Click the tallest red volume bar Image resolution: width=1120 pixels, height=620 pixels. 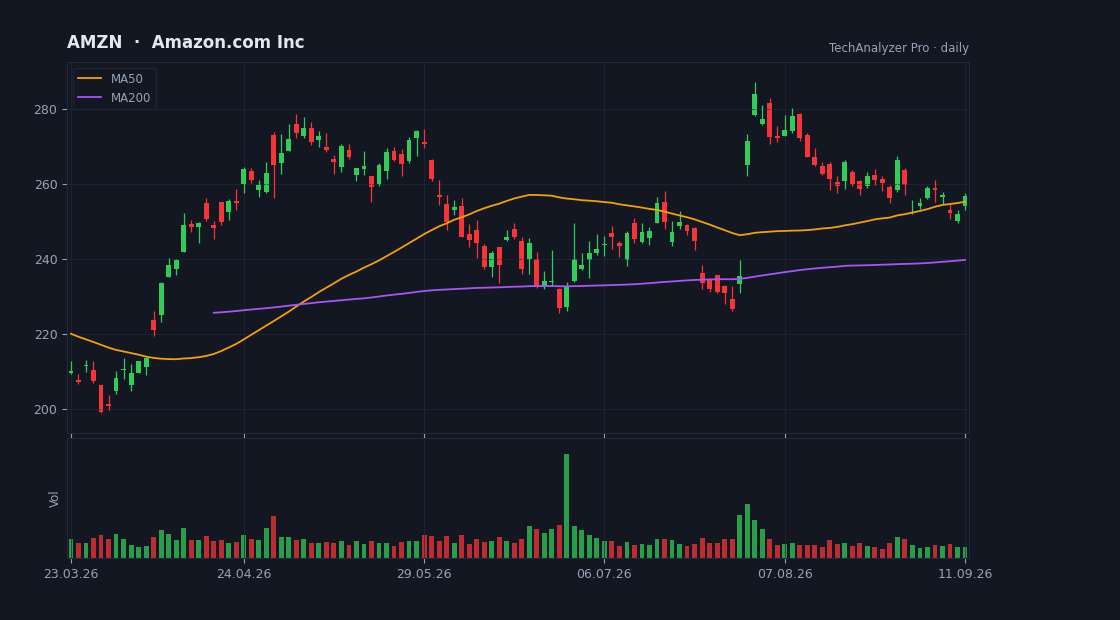[274, 537]
